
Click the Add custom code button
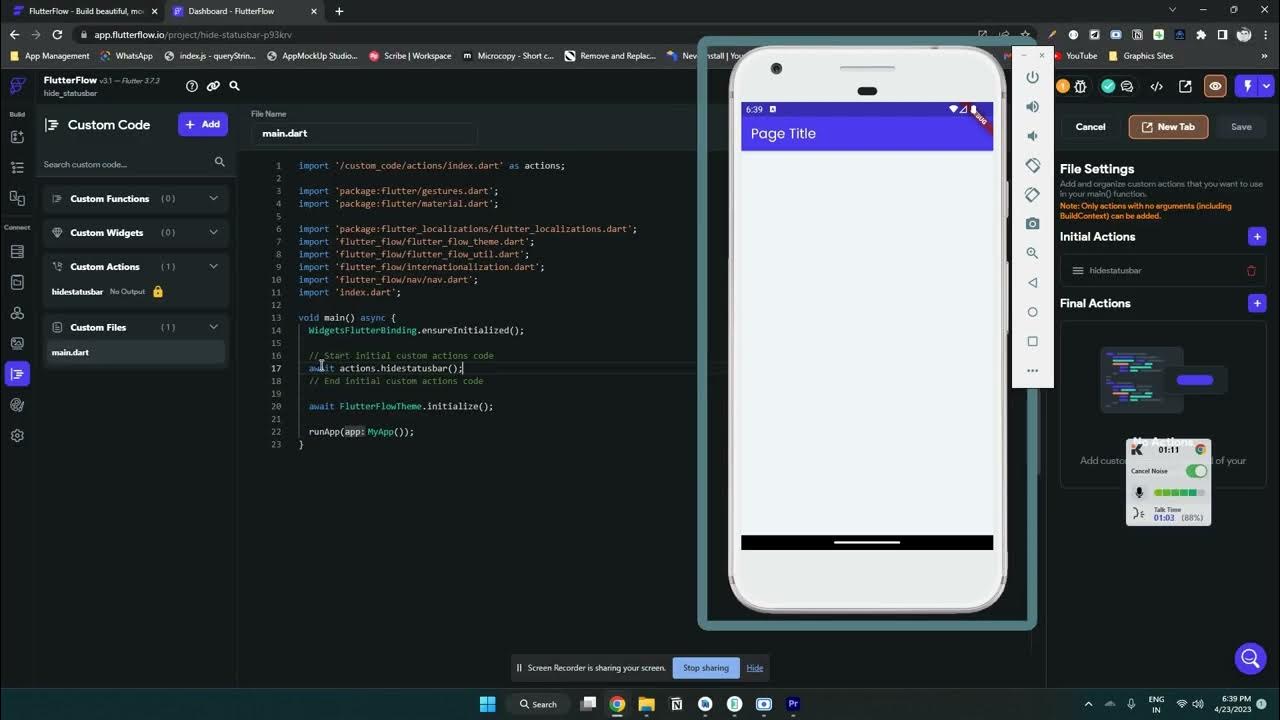[203, 125]
